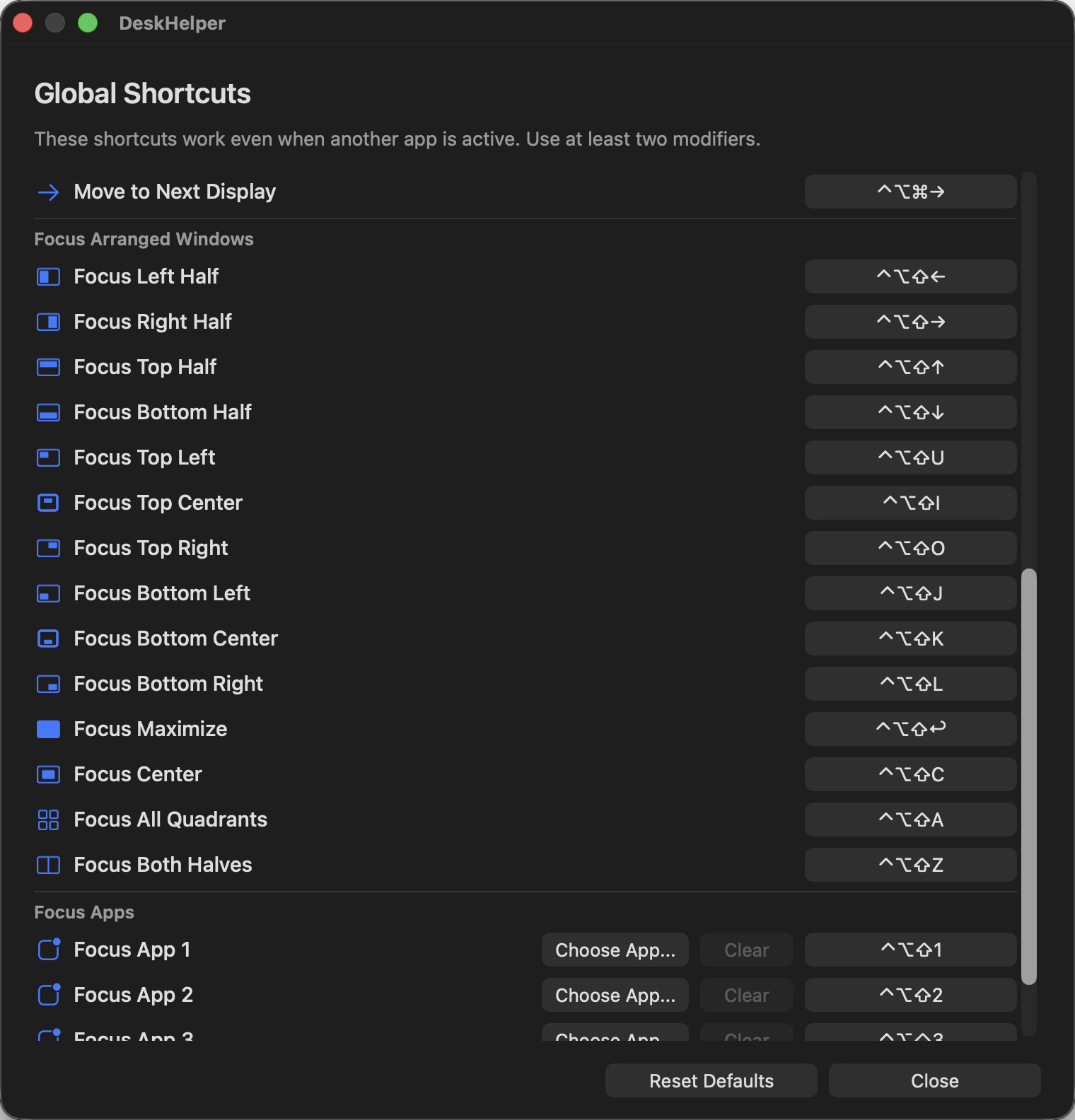Viewport: 1075px width, 1120px height.
Task: Clear the app for Focus App 2
Action: coord(747,995)
